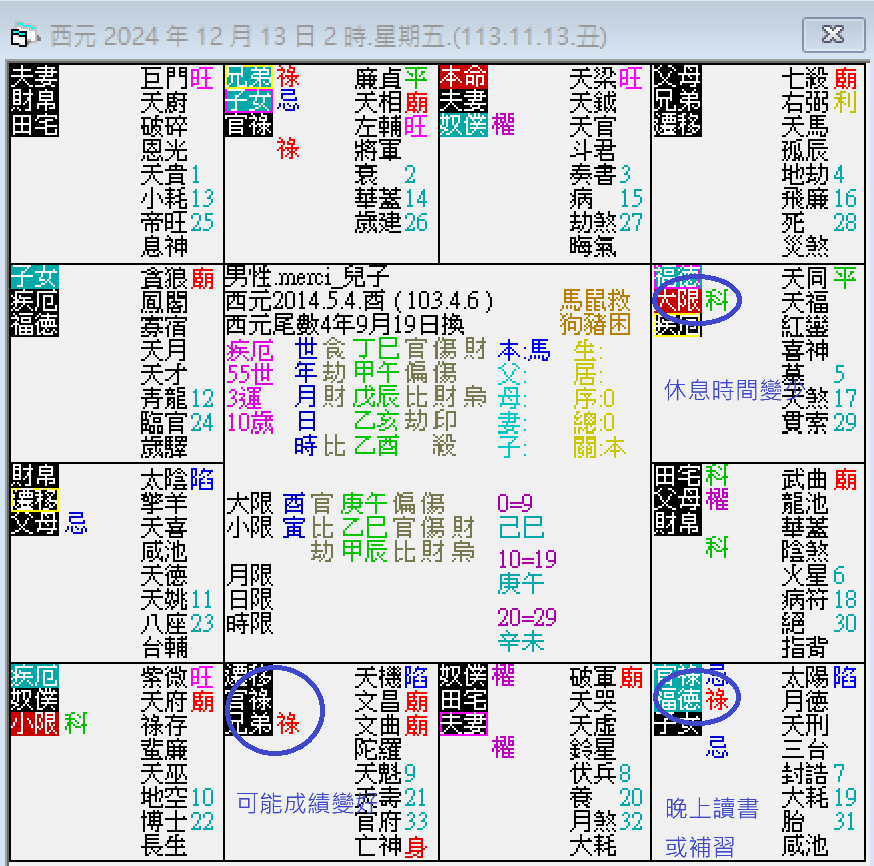Click the 地劫 entry with number 4

coord(813,174)
